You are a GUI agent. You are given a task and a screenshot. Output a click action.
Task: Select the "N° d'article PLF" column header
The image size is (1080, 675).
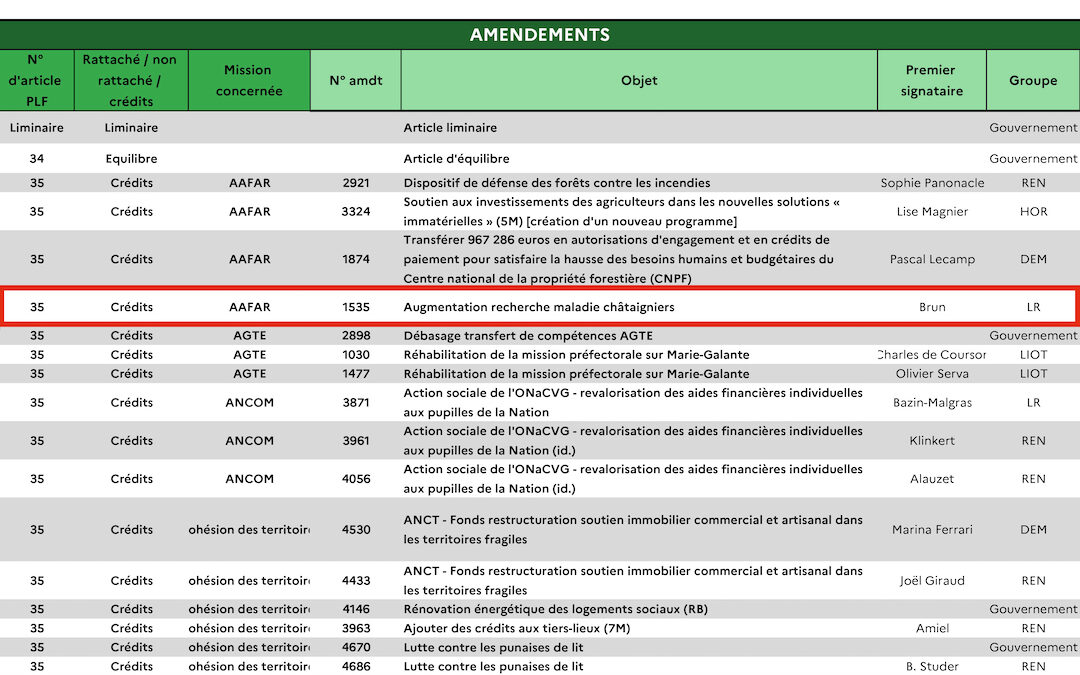(x=36, y=80)
